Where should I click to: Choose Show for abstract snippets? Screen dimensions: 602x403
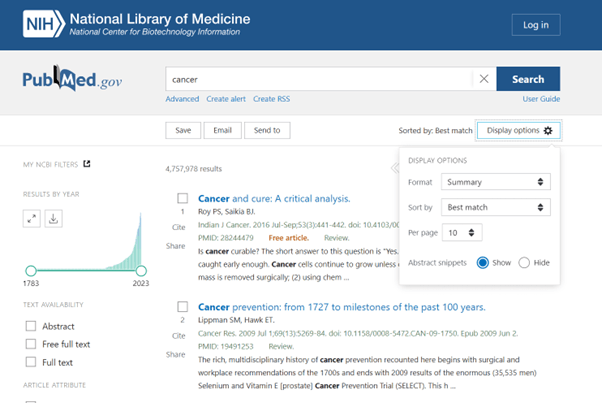(x=483, y=263)
